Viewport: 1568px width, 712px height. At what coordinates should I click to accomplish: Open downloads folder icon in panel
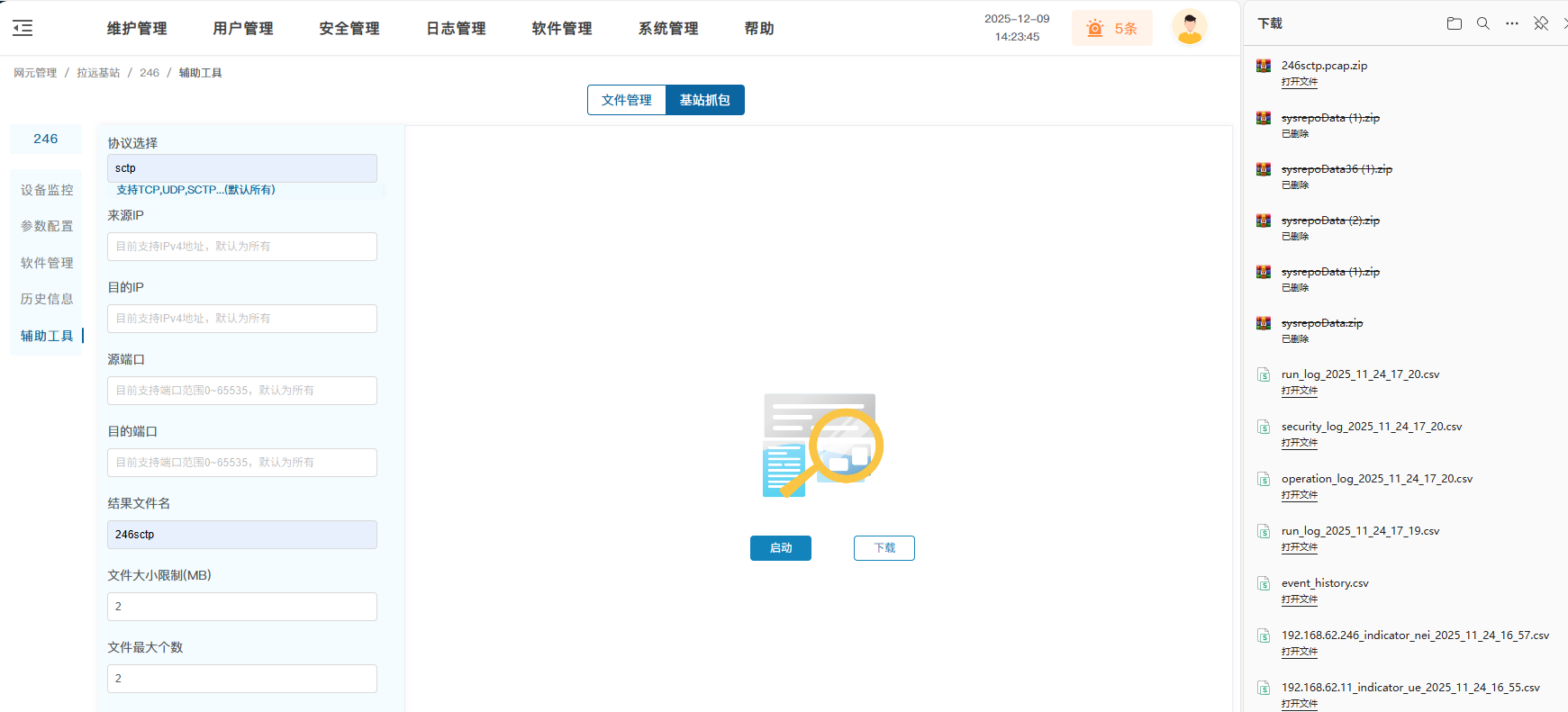[1454, 23]
